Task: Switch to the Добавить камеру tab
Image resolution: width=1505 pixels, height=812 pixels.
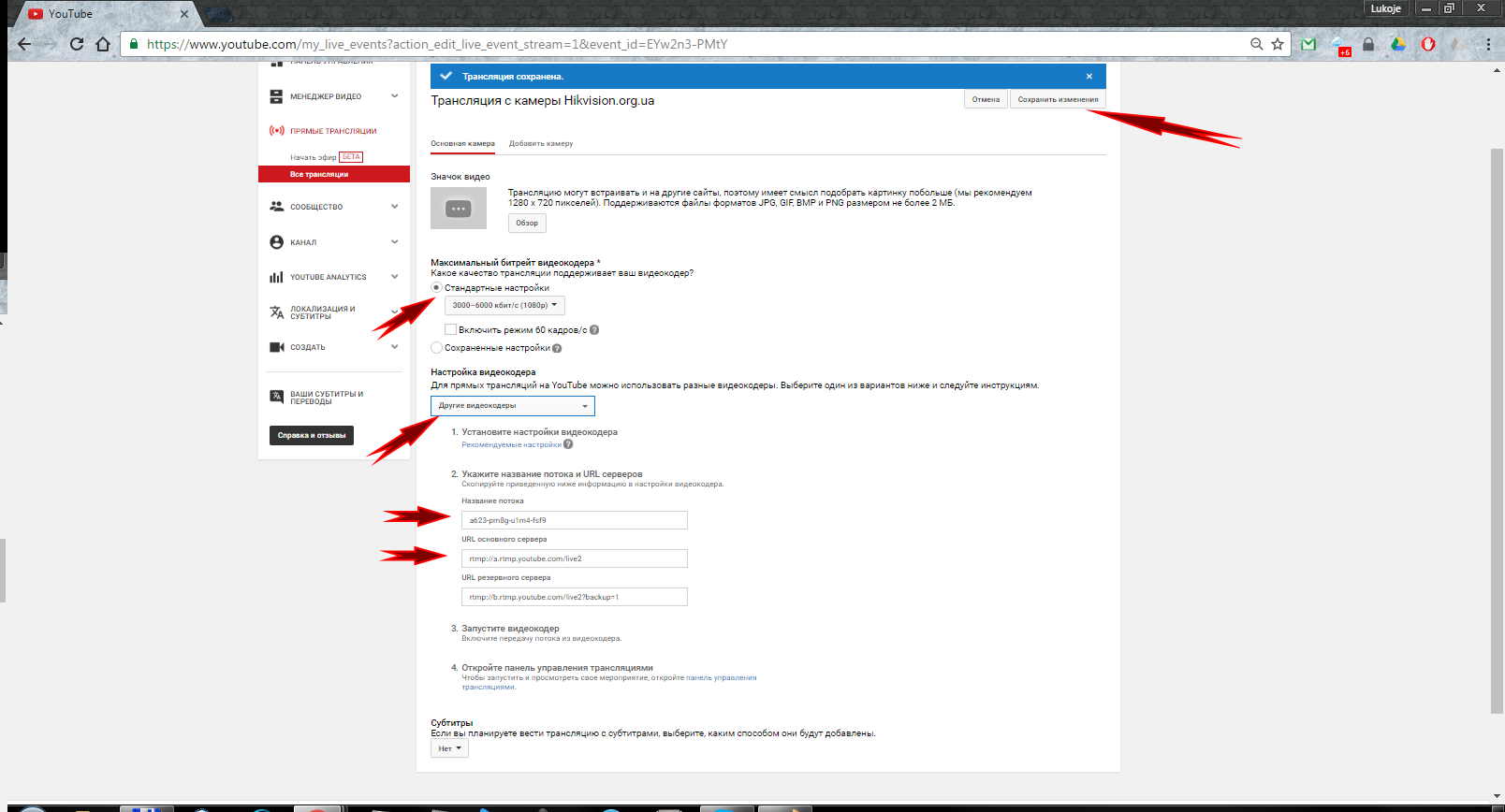Action: (541, 144)
